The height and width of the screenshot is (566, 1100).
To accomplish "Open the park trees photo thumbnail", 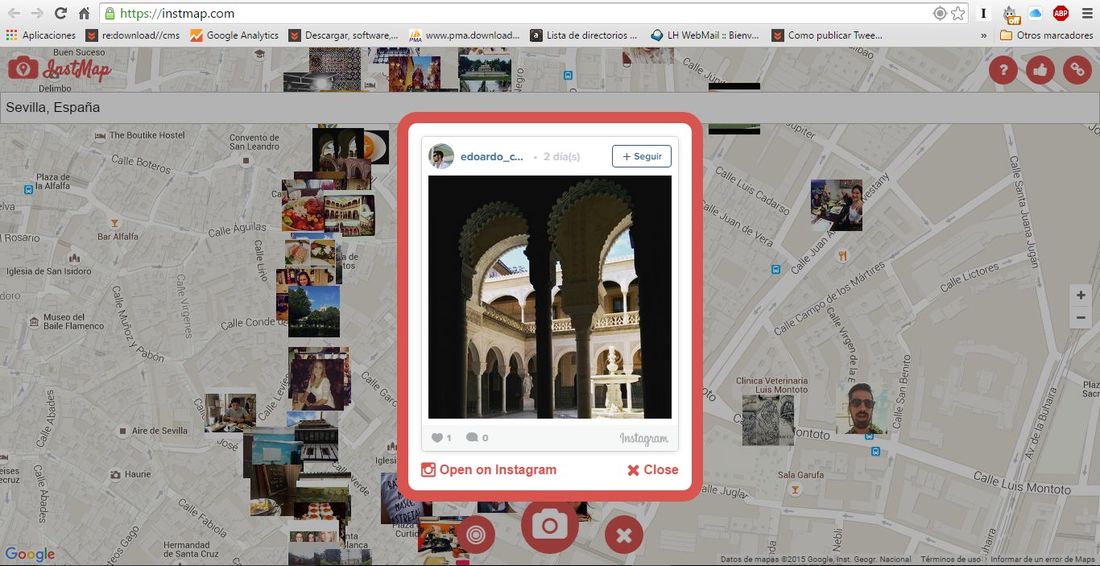I will point(314,311).
